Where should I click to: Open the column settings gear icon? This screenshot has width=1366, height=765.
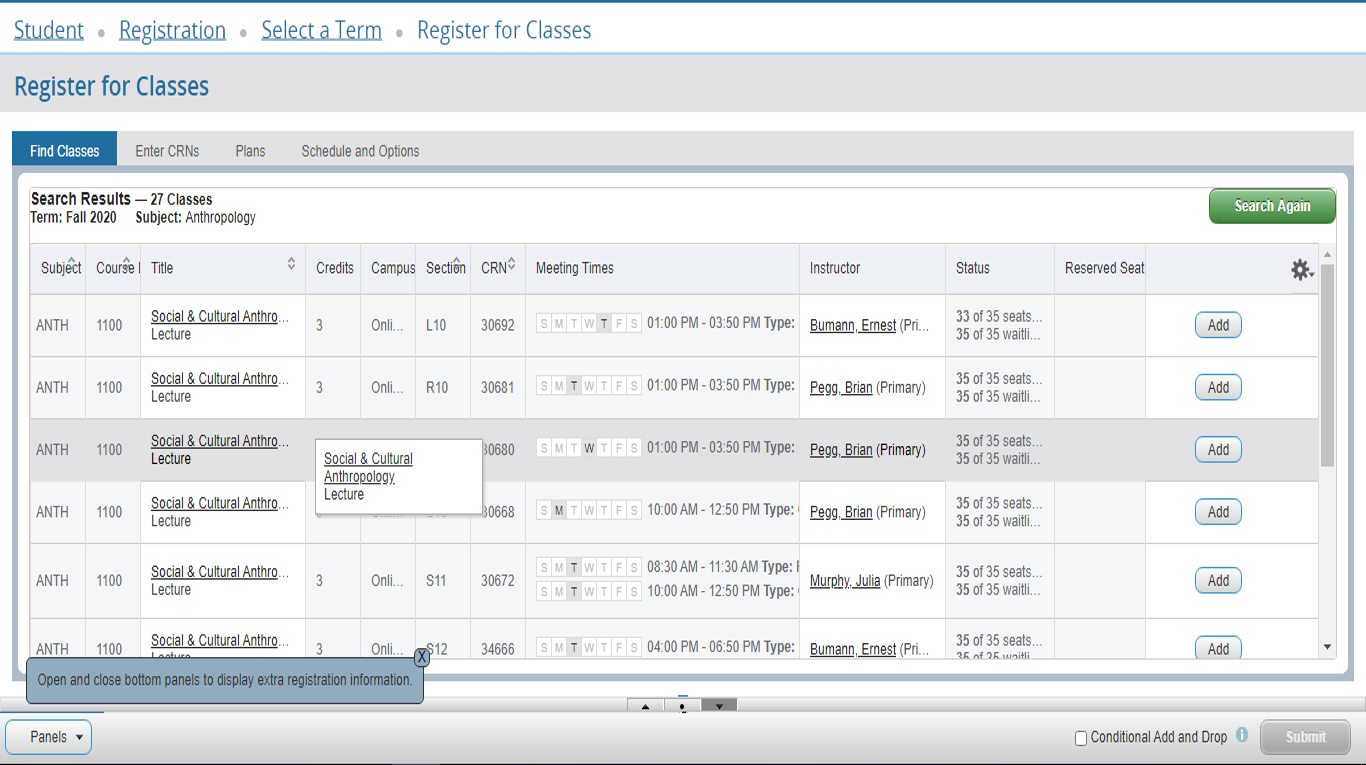(x=1300, y=269)
